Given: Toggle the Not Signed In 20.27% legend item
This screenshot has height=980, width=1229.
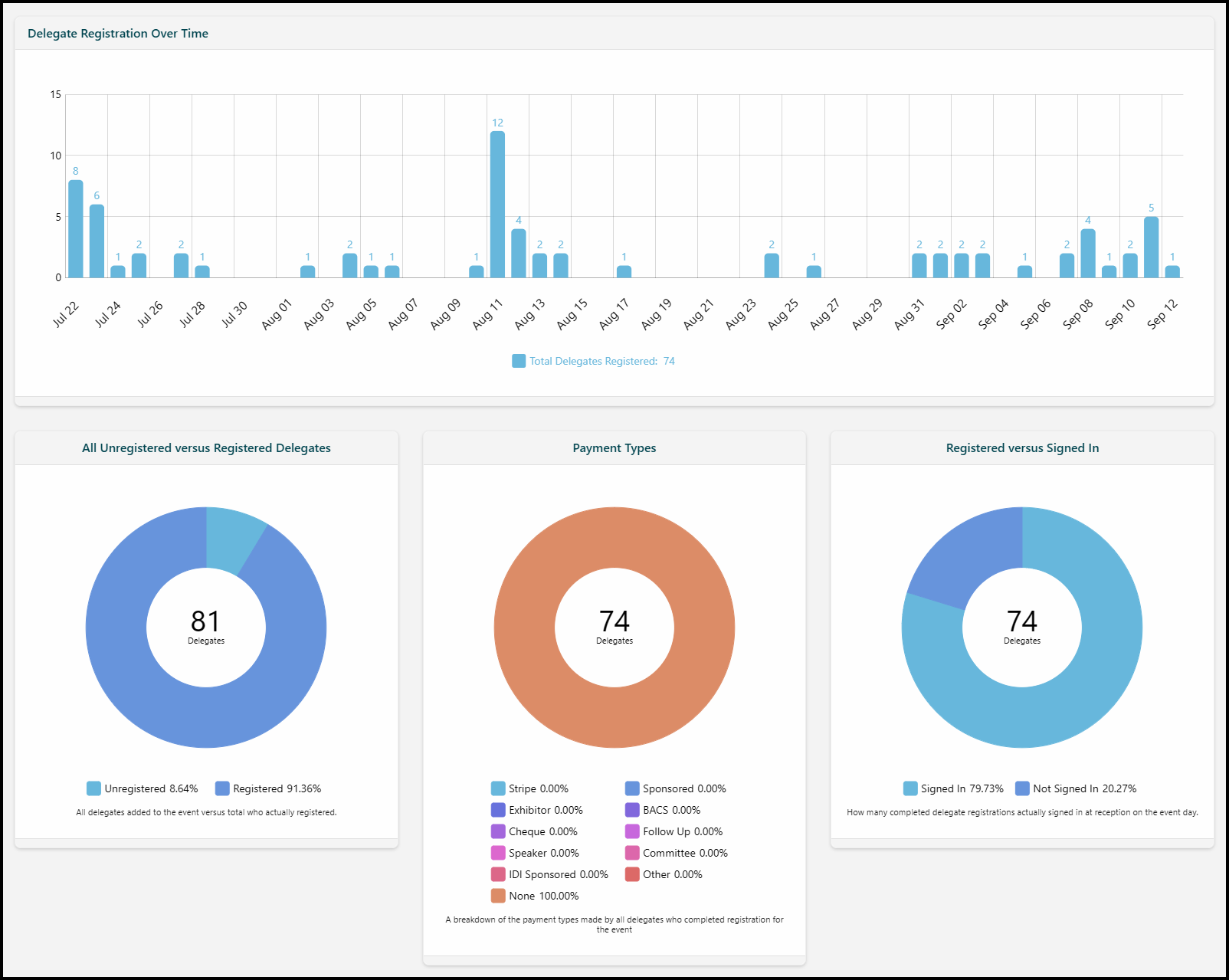Looking at the screenshot, I should pos(1076,788).
